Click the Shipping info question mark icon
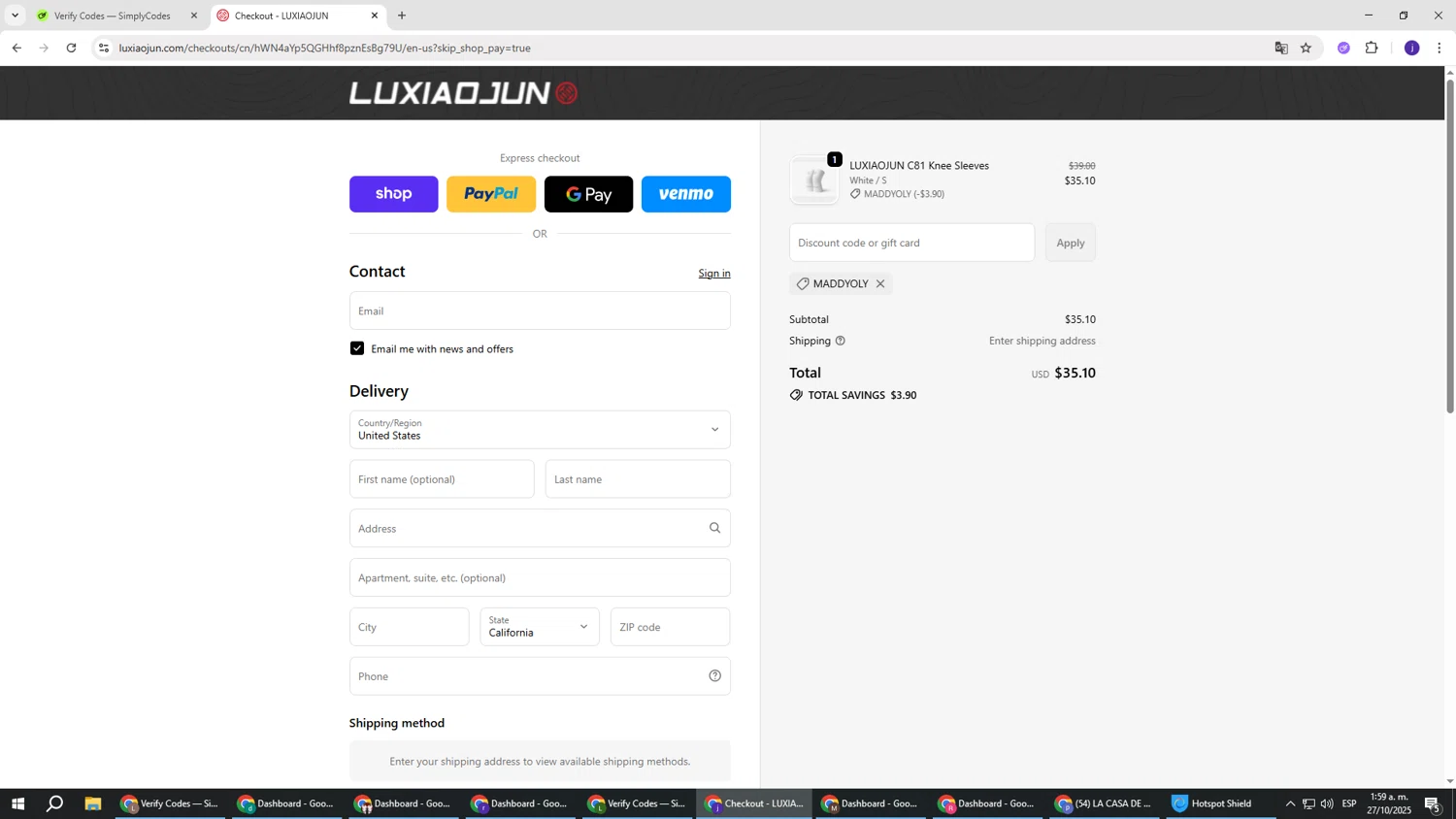 tap(841, 341)
